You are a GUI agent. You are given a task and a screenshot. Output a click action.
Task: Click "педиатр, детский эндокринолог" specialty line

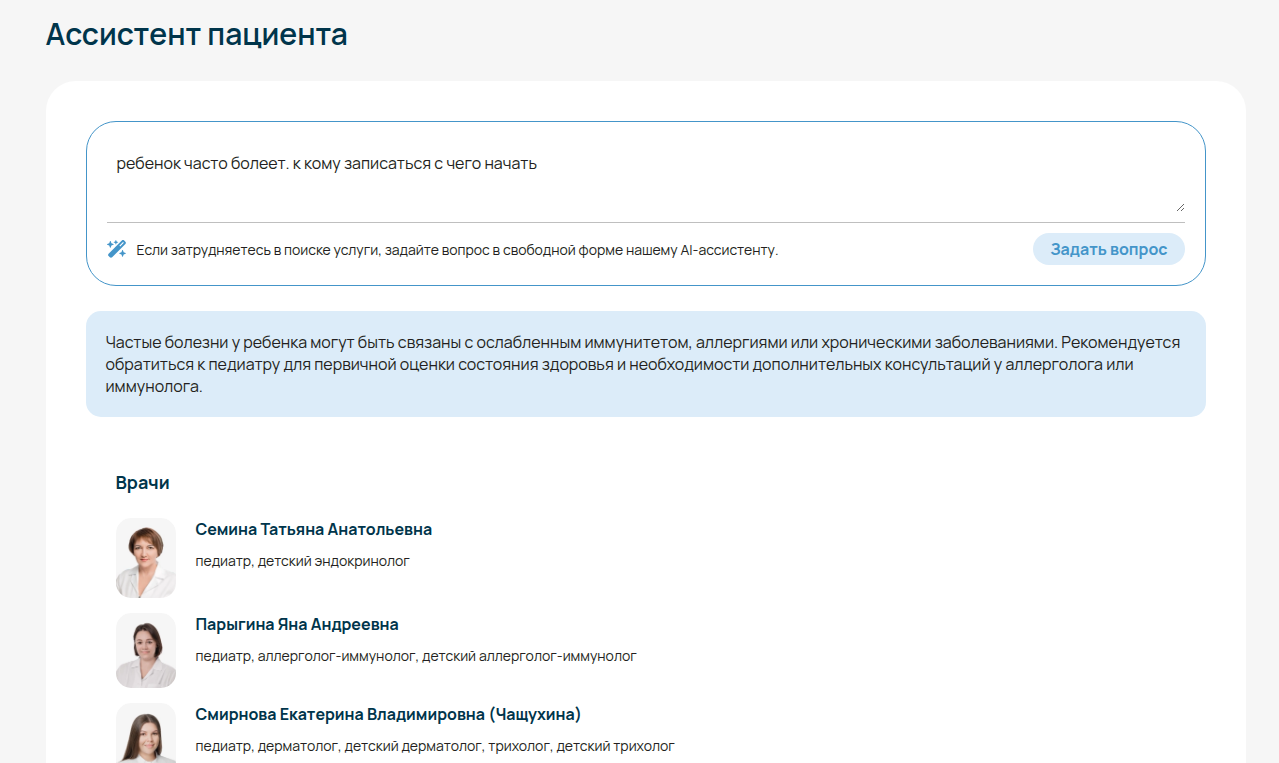[302, 561]
